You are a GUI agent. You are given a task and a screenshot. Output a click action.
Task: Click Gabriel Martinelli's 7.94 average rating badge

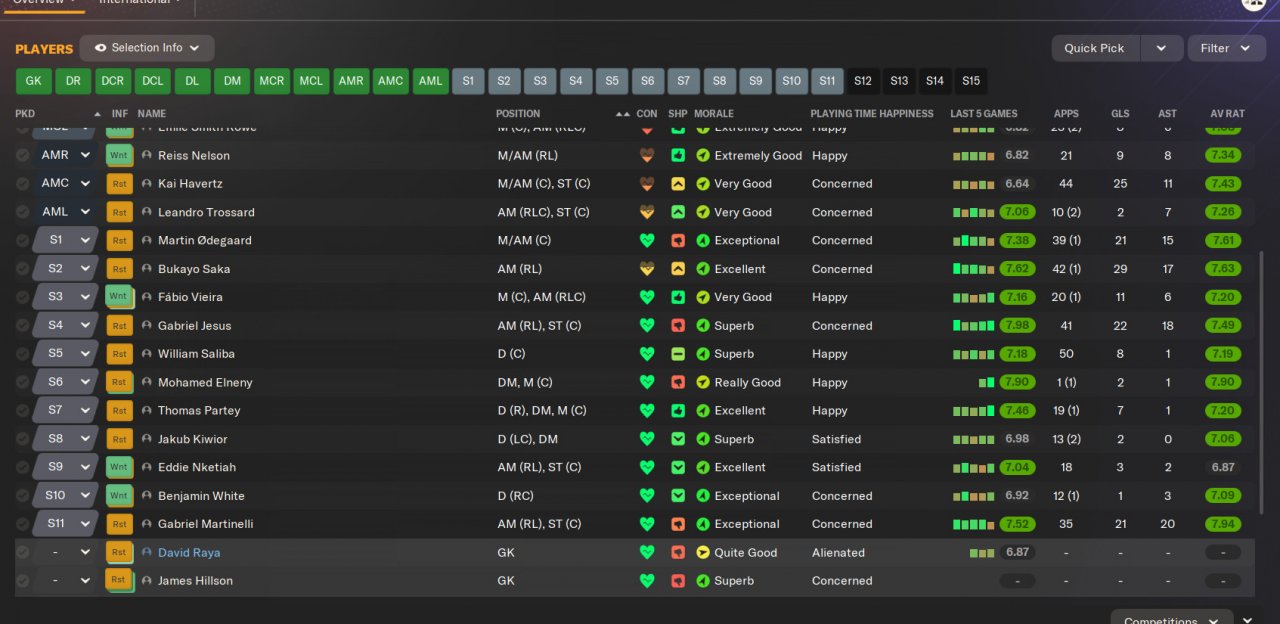click(x=1223, y=524)
